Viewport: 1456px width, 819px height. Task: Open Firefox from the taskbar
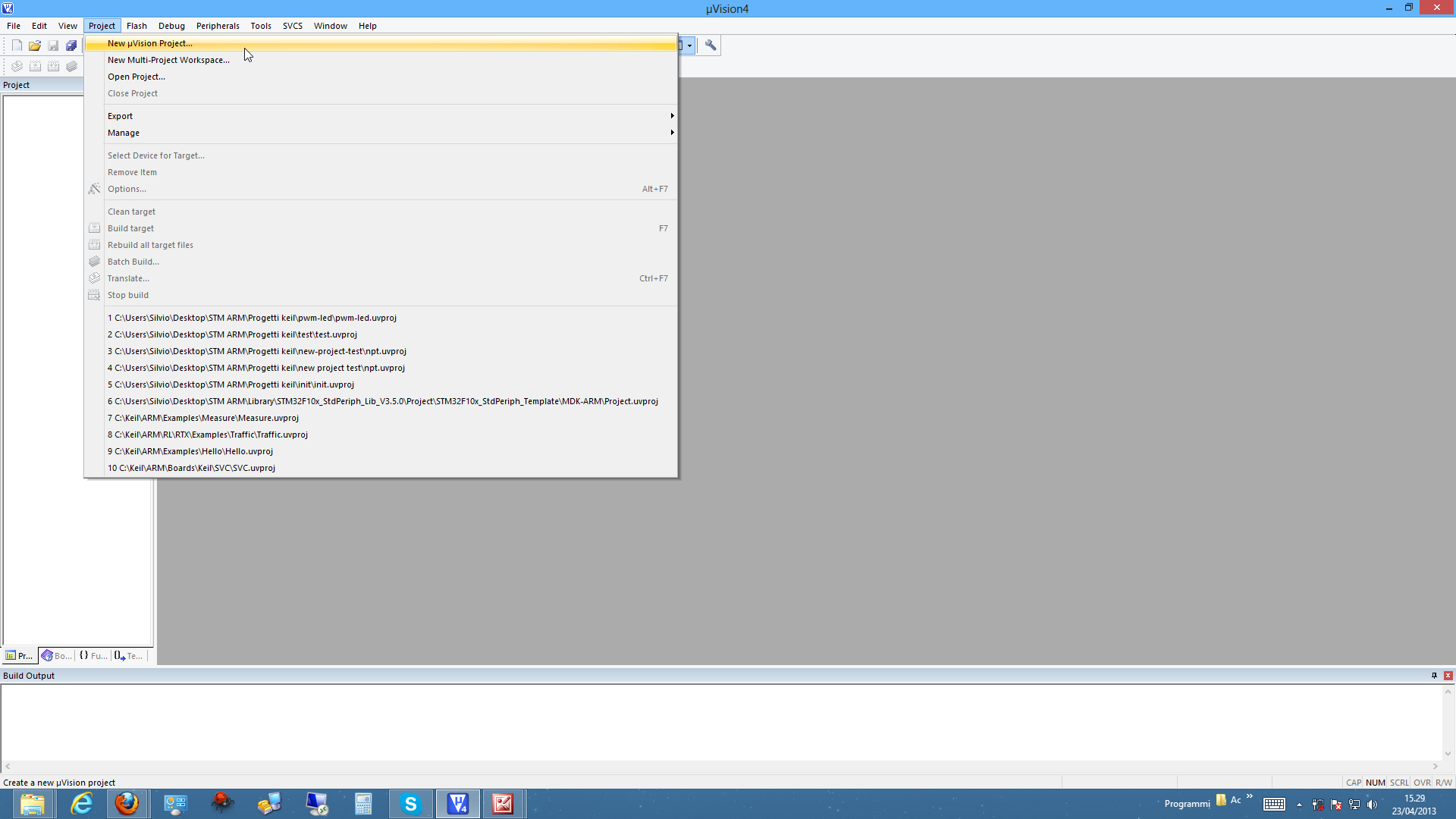(127, 804)
